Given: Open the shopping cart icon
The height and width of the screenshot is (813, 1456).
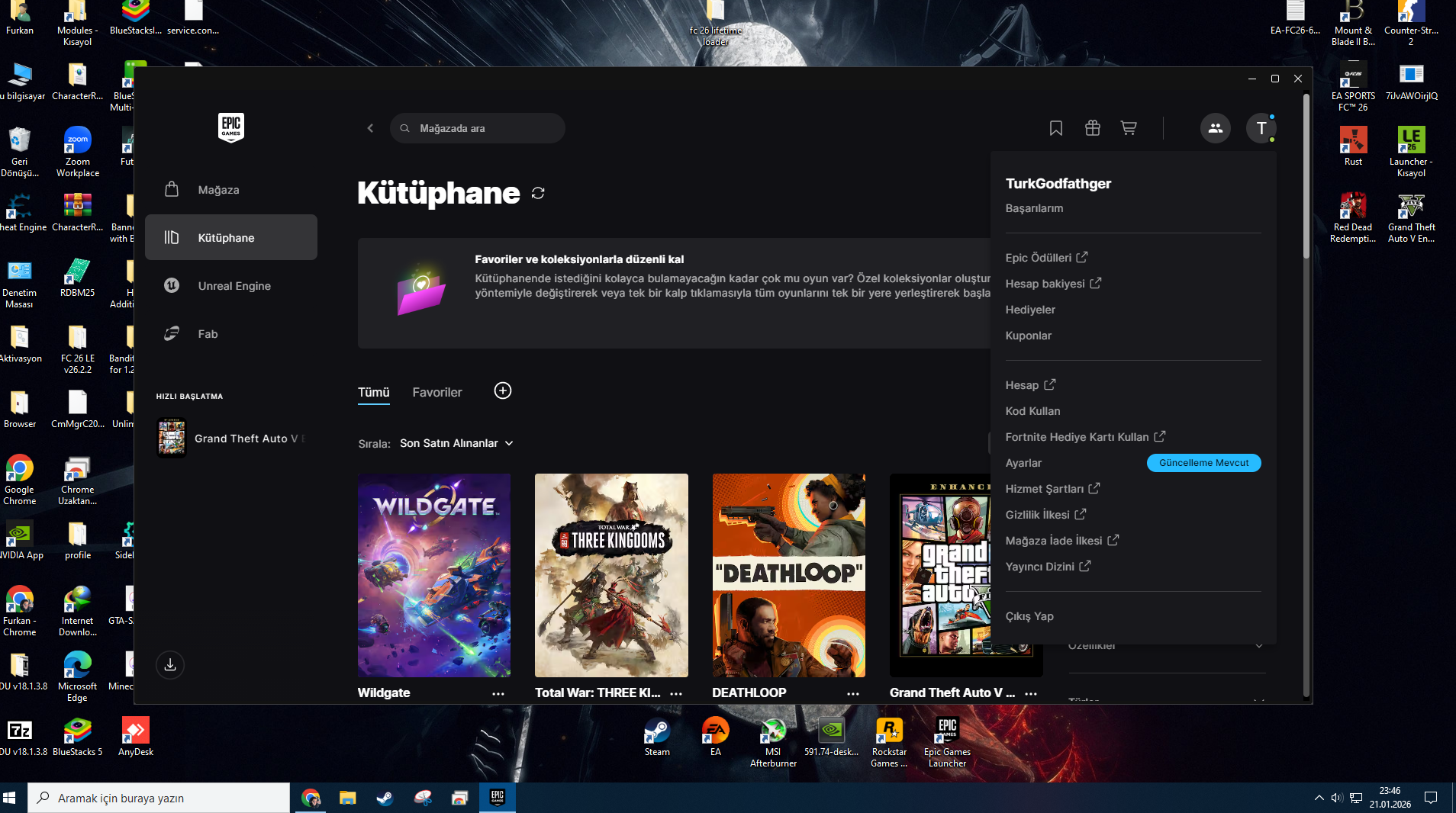Looking at the screenshot, I should coord(1129,128).
